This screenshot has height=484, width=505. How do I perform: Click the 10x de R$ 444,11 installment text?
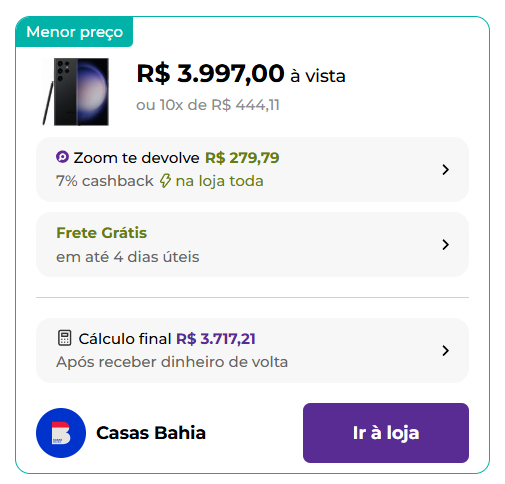point(219,105)
